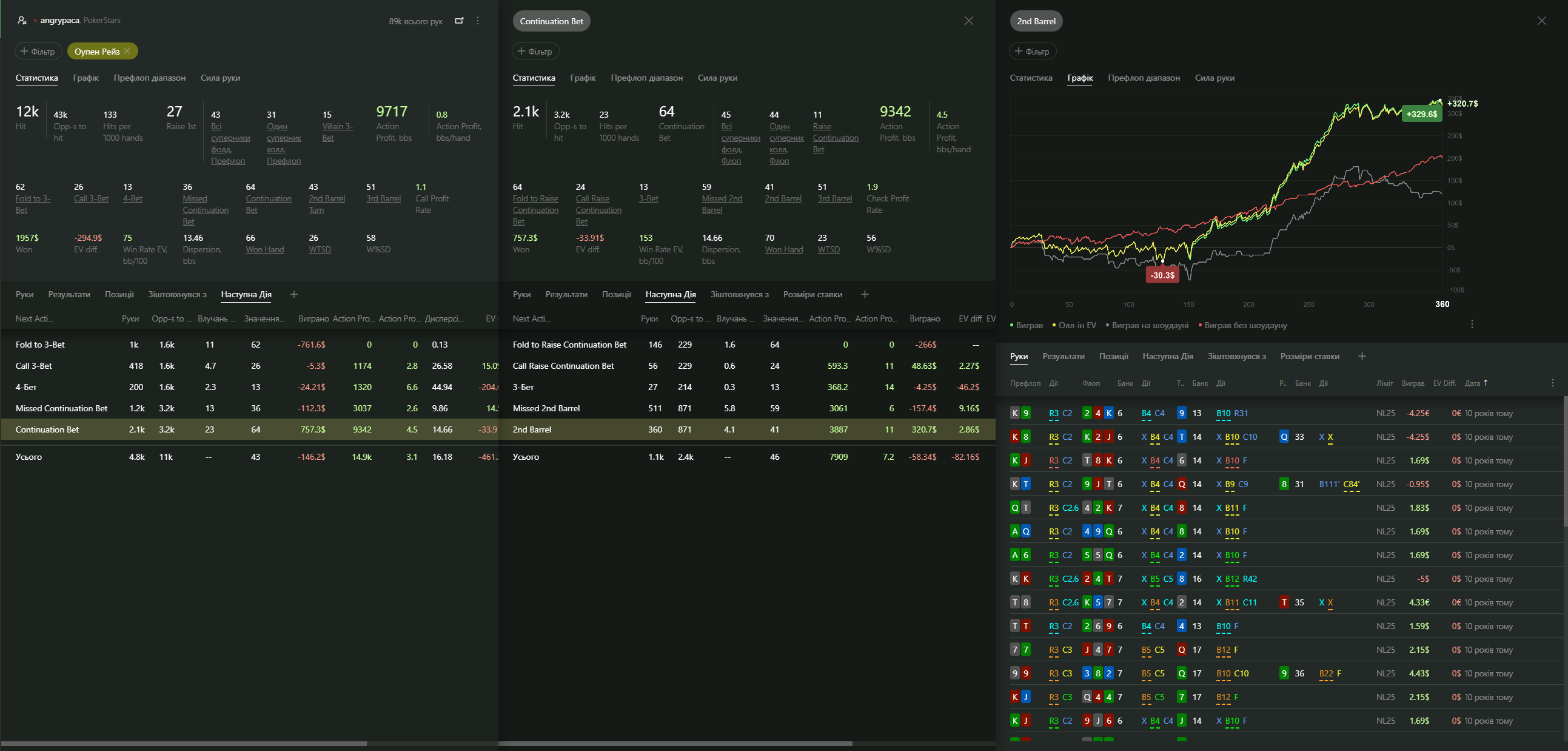Click horizontal scrollbar under first panel table
Screen dimensions: 1568x751
click(x=184, y=744)
